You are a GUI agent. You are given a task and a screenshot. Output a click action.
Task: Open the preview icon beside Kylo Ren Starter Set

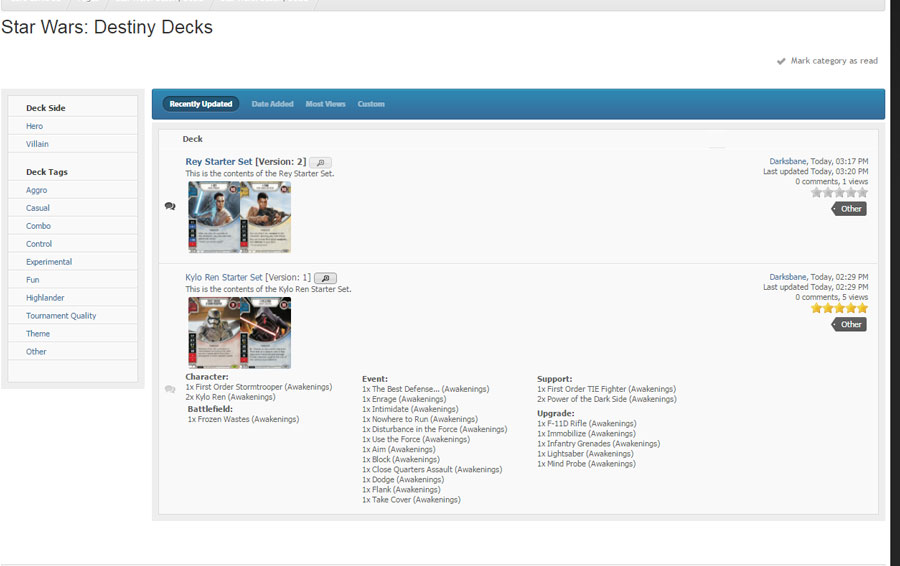[325, 278]
